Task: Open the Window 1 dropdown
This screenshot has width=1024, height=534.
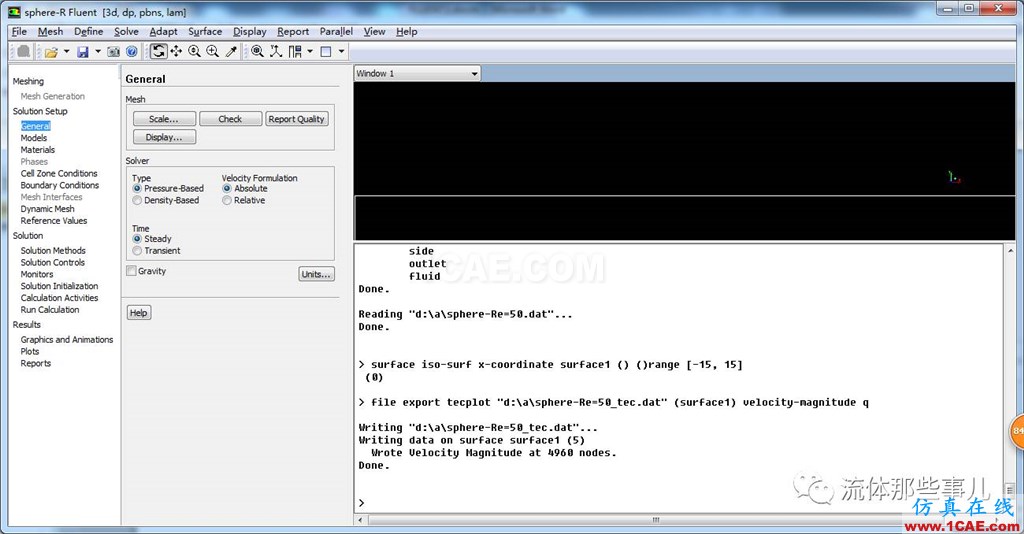Action: coord(417,73)
